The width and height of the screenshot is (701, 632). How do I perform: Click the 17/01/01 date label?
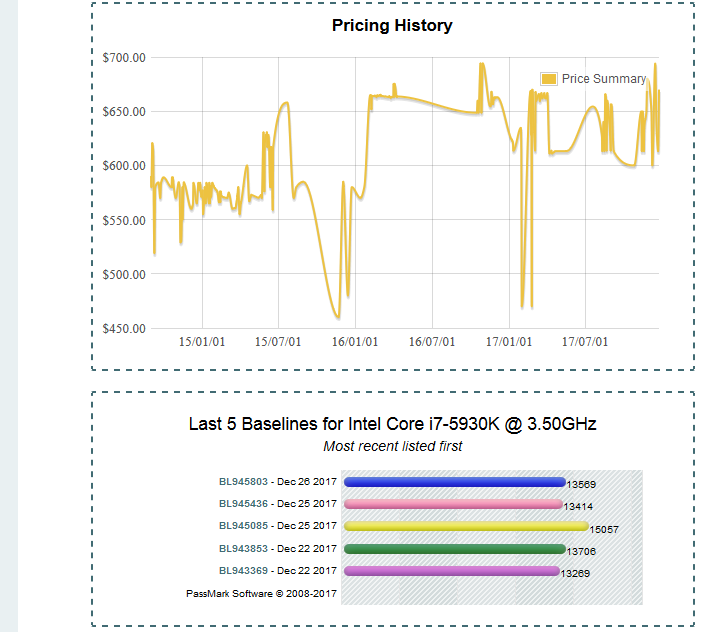tap(509, 342)
